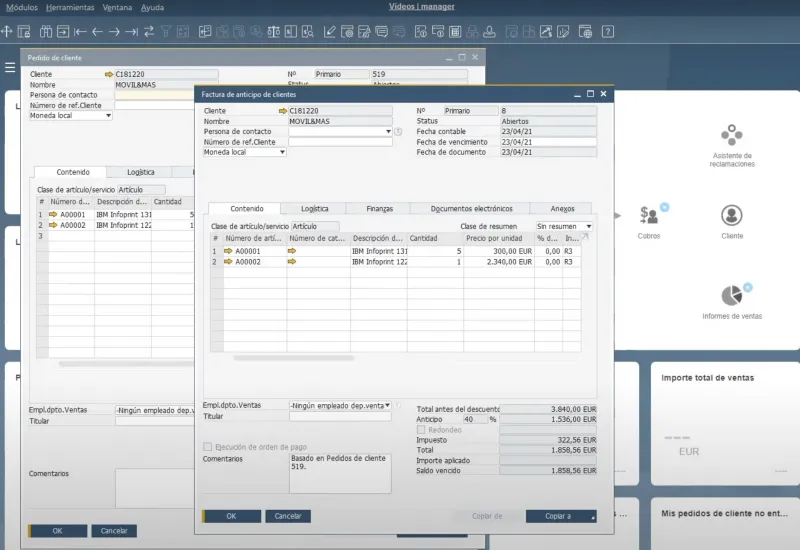Click Cancelar in Pedido de cliente window

(x=114, y=531)
